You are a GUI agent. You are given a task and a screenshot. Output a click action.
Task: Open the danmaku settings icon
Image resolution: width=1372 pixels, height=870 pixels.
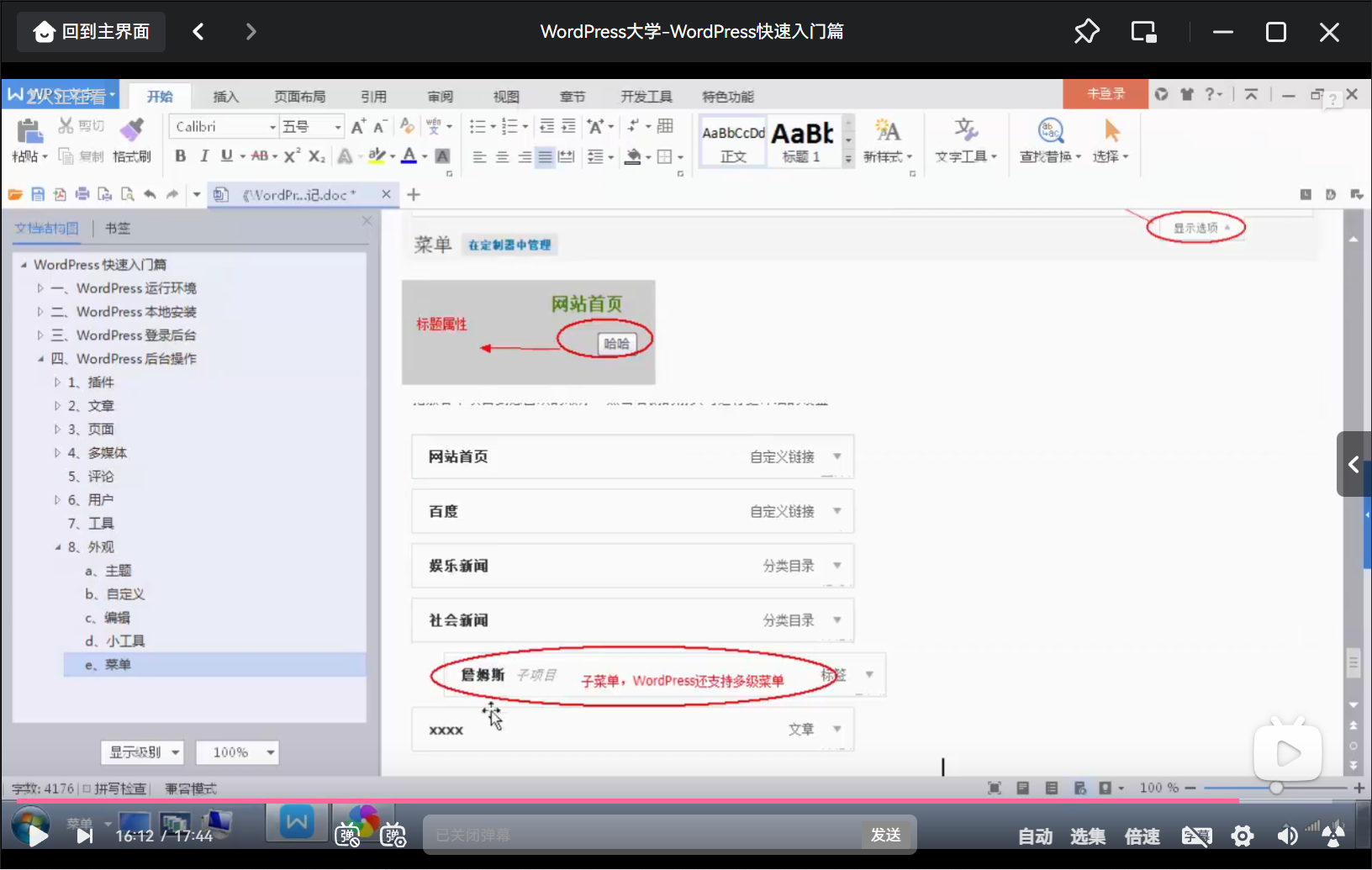pyautogui.click(x=393, y=836)
